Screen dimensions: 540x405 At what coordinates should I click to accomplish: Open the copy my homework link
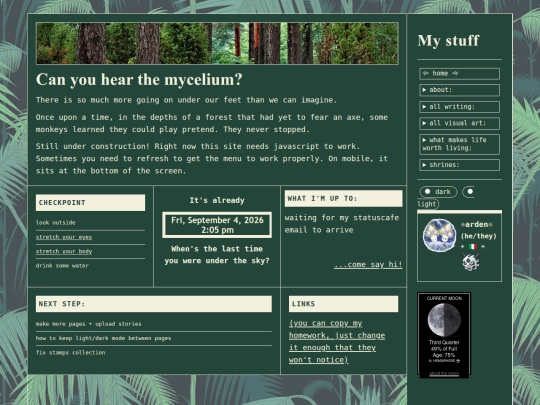(x=337, y=342)
